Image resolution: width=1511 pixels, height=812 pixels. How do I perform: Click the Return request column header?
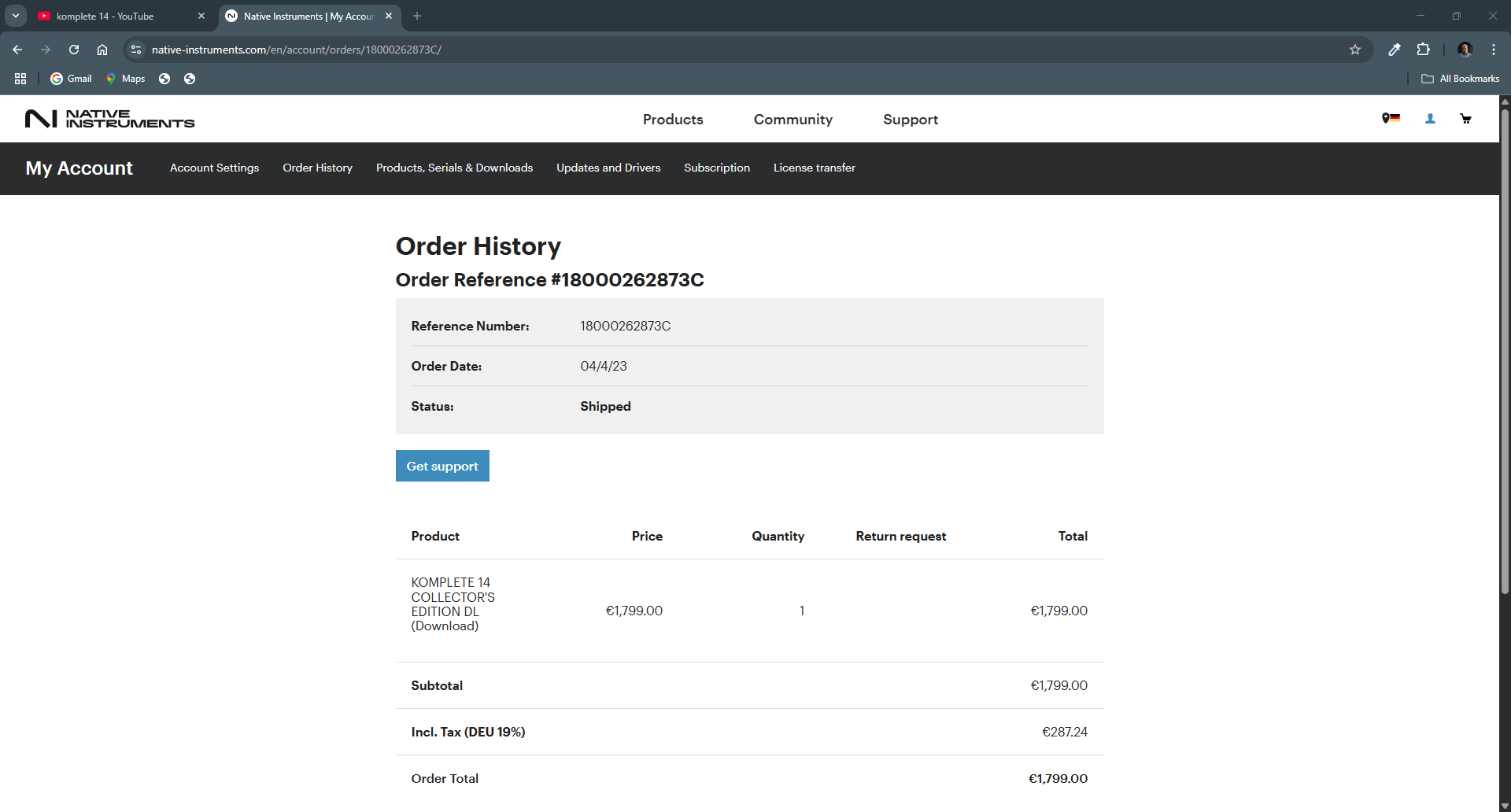click(901, 536)
